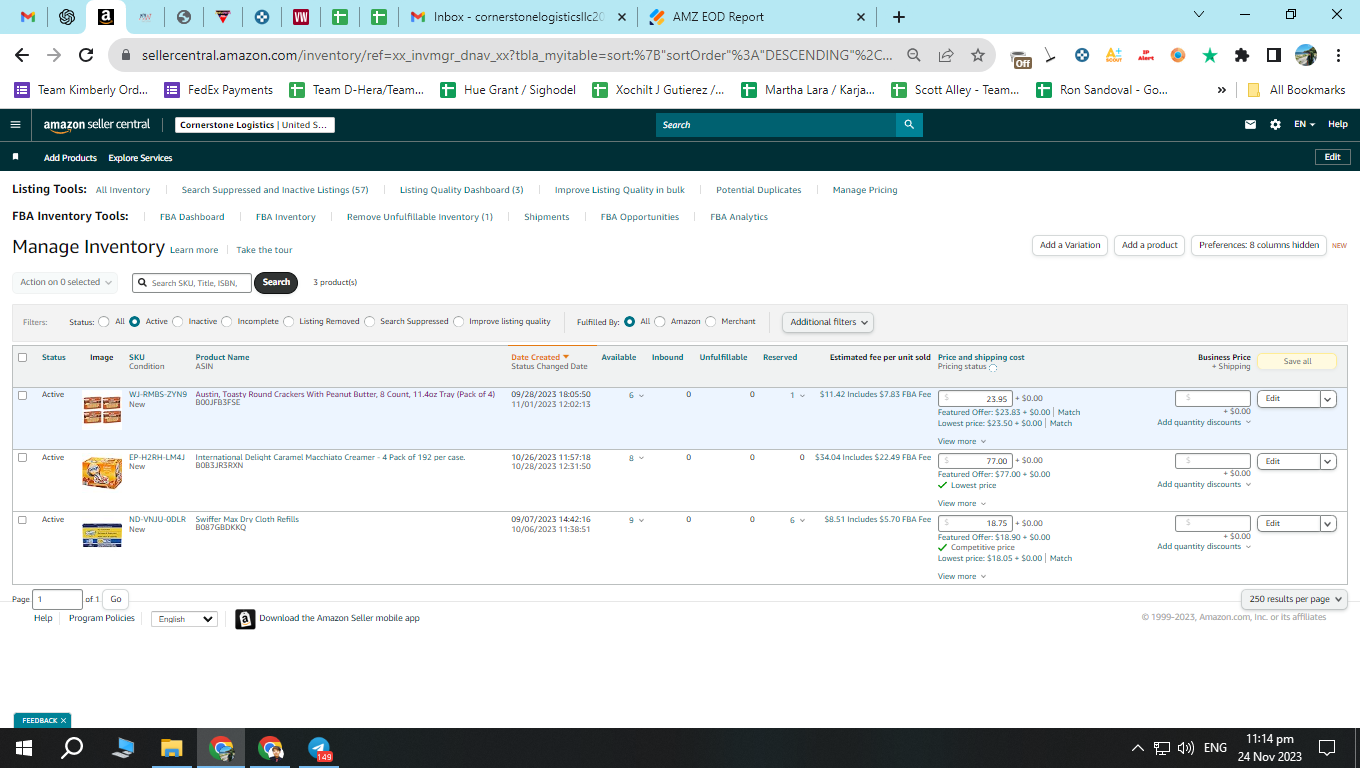Image resolution: width=1360 pixels, height=768 pixels.
Task: Open Windows taskbar search
Action: point(72,748)
